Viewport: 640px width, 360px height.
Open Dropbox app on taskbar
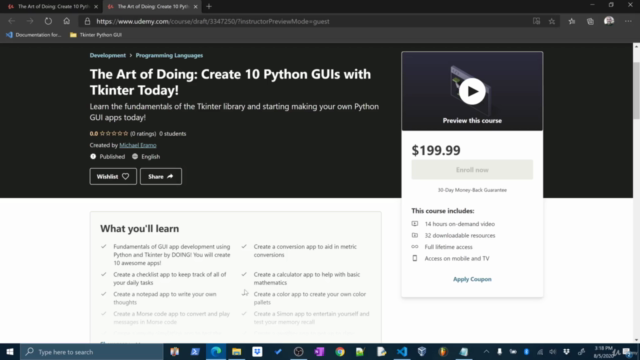pos(257,351)
